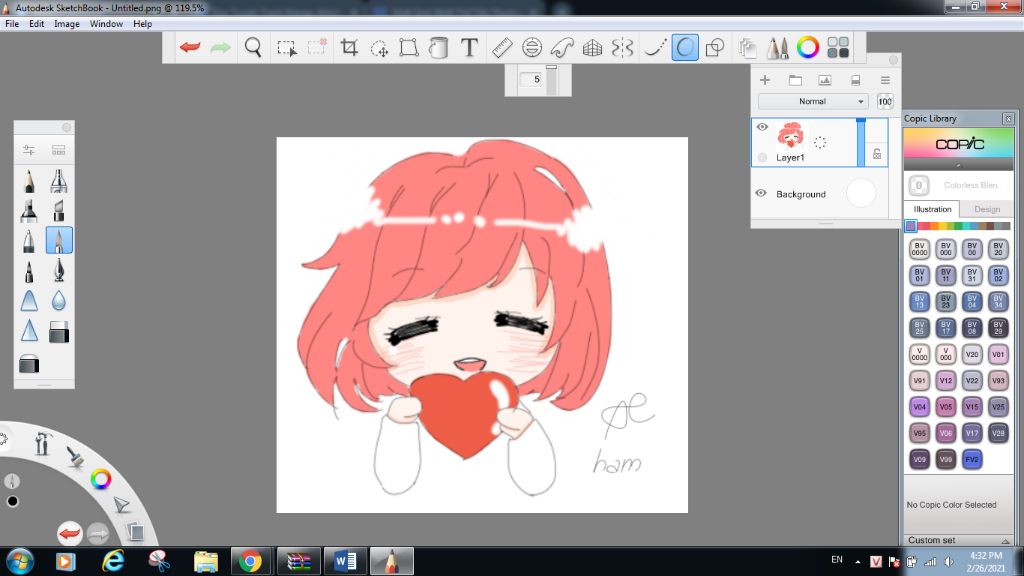Screen dimensions: 1024x576
Task: Add a layer group folder
Action: tap(795, 80)
